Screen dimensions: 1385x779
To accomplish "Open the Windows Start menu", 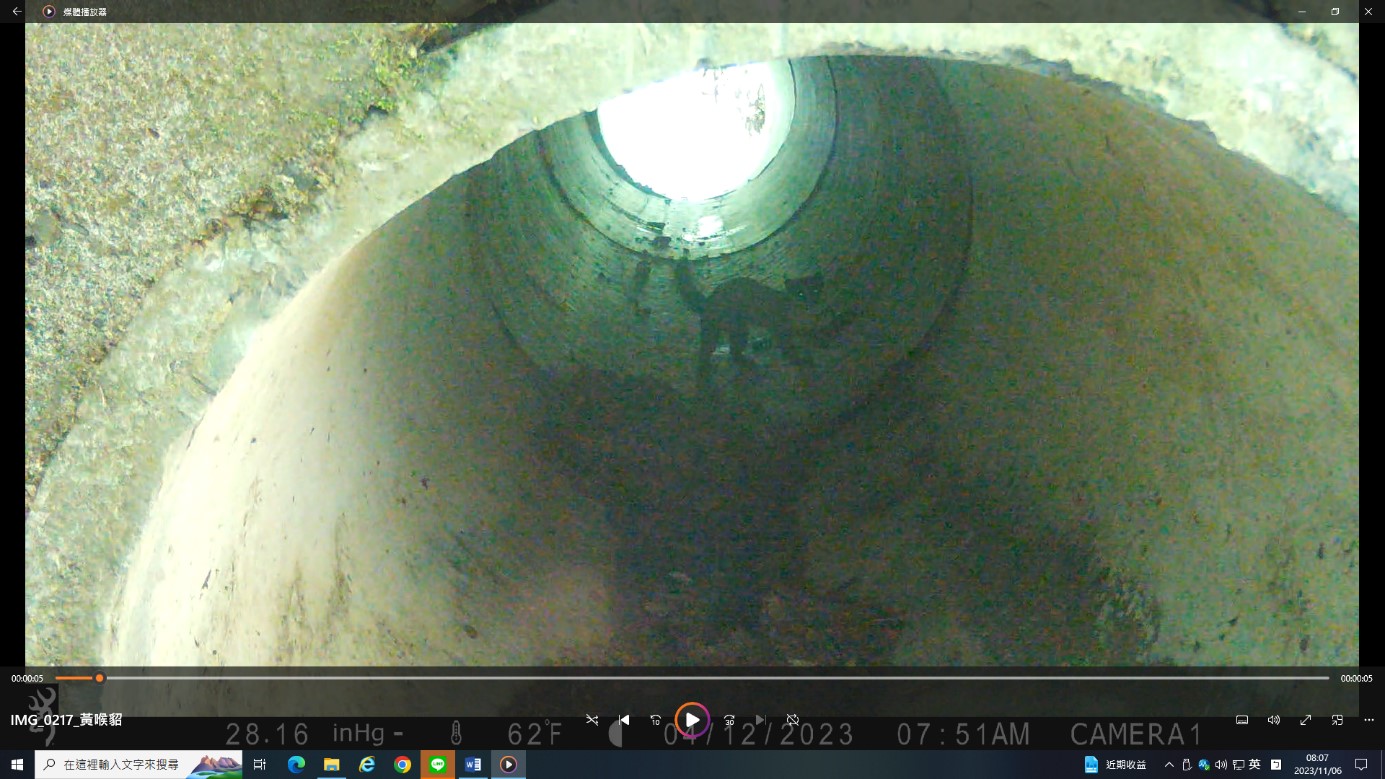I will (x=17, y=765).
